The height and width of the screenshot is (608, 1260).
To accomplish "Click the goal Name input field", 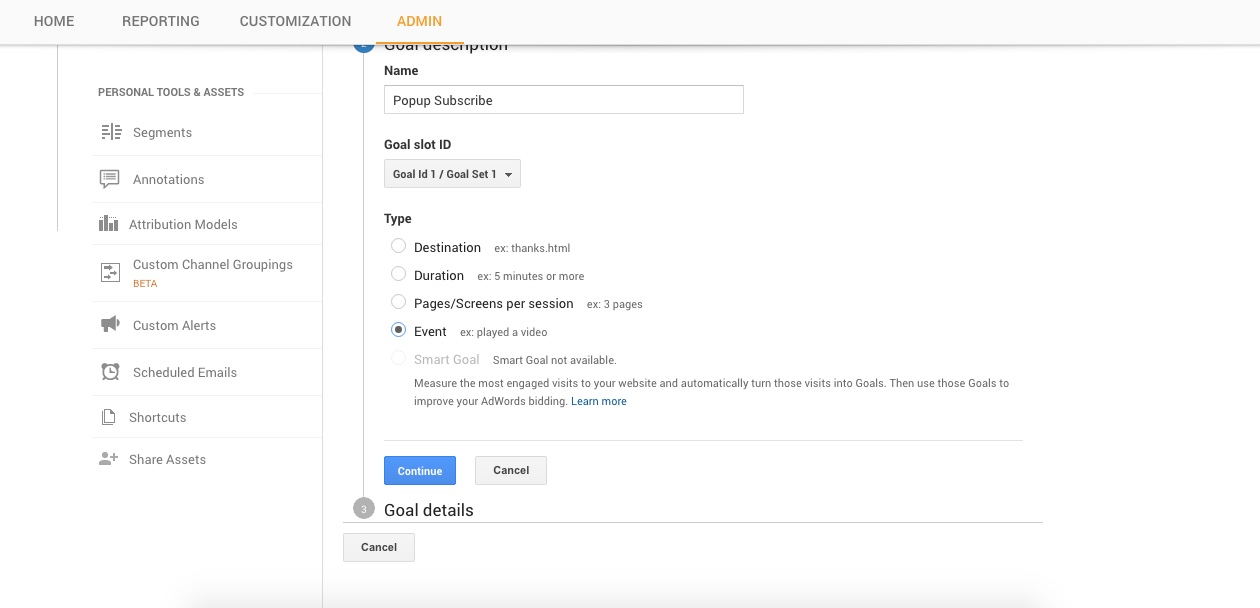I will [564, 100].
